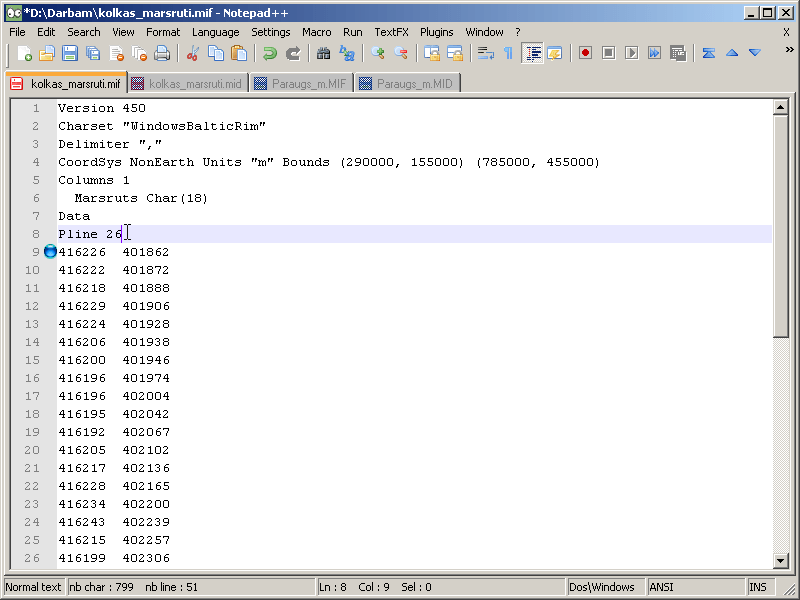The width and height of the screenshot is (800, 600).
Task: Switch to the Paraugs_m.MID tab
Action: (x=408, y=84)
